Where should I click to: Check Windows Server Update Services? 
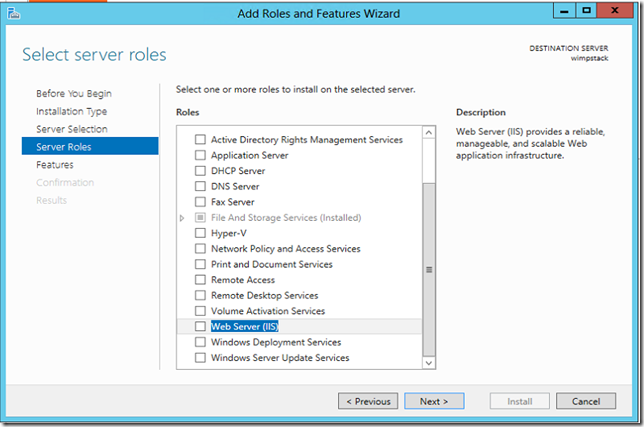[x=200, y=358]
